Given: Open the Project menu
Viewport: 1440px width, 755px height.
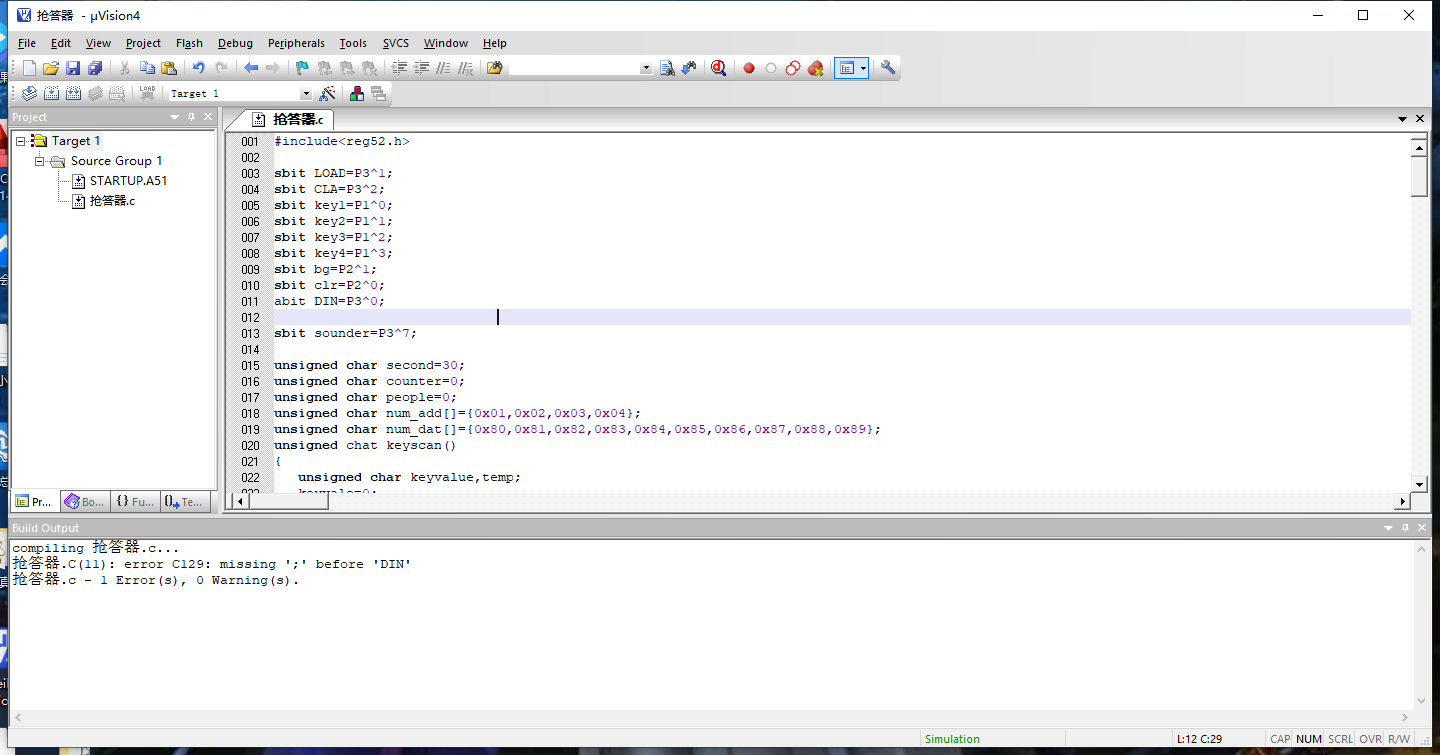Looking at the screenshot, I should point(143,43).
